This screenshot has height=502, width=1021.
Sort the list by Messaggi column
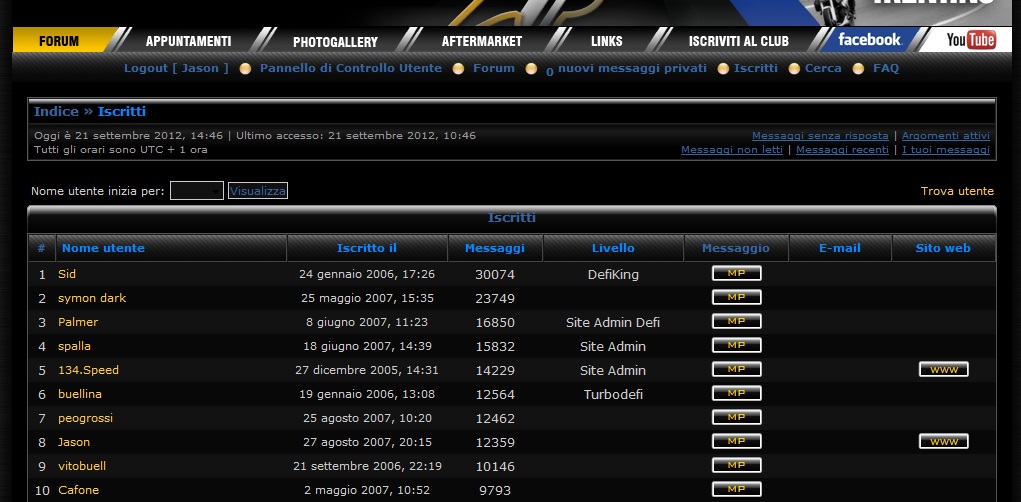(x=494, y=248)
